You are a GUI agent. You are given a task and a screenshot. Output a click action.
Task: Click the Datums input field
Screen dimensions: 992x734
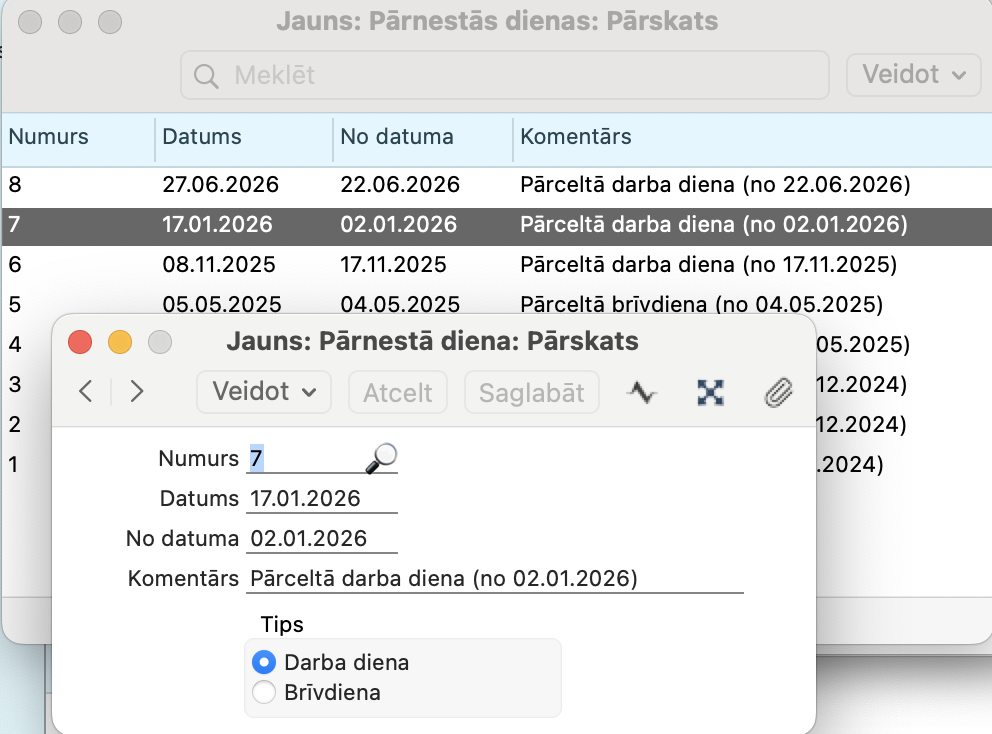click(x=322, y=498)
